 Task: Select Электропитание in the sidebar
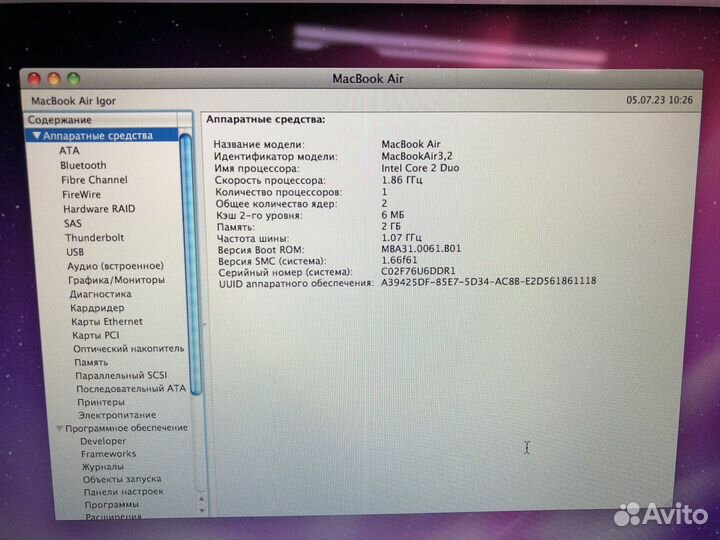pyautogui.click(x=117, y=415)
